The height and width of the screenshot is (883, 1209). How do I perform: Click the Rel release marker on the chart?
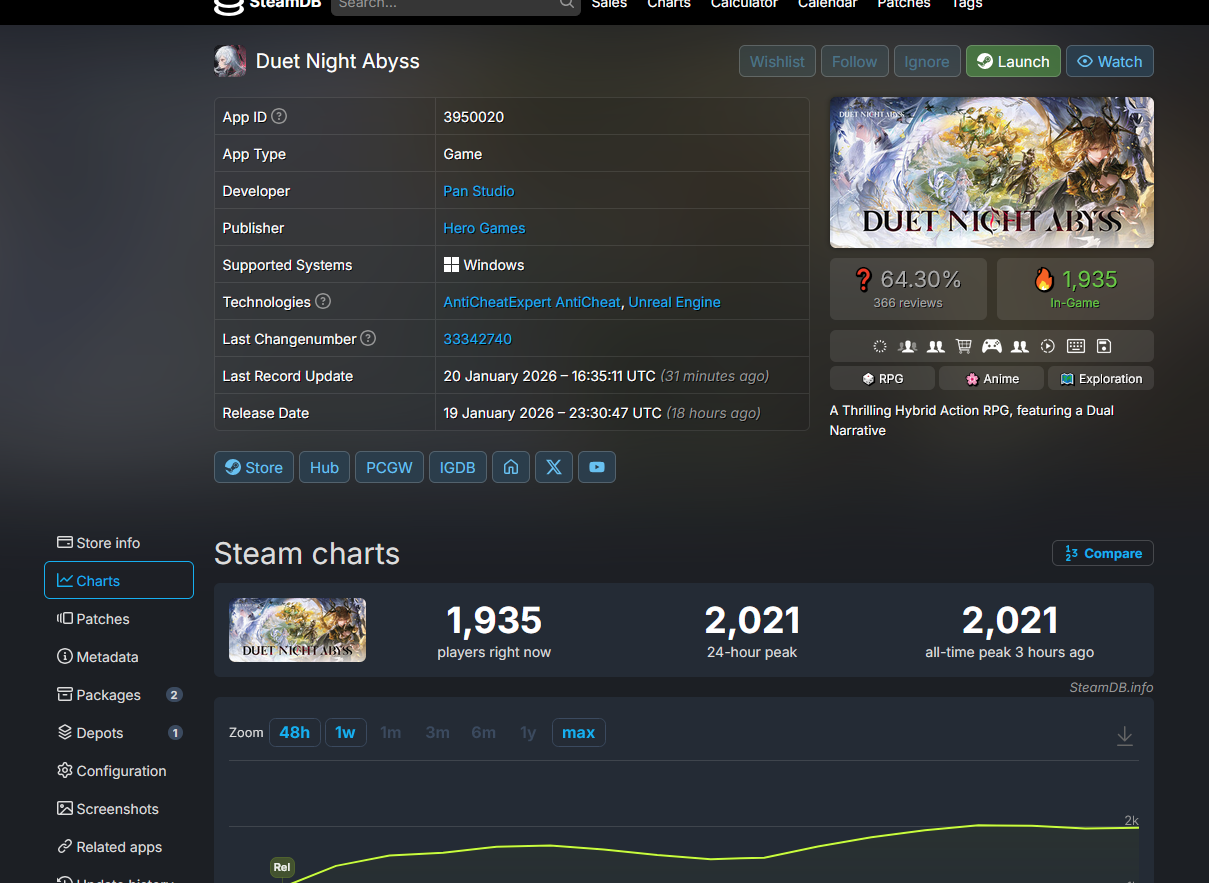(282, 867)
